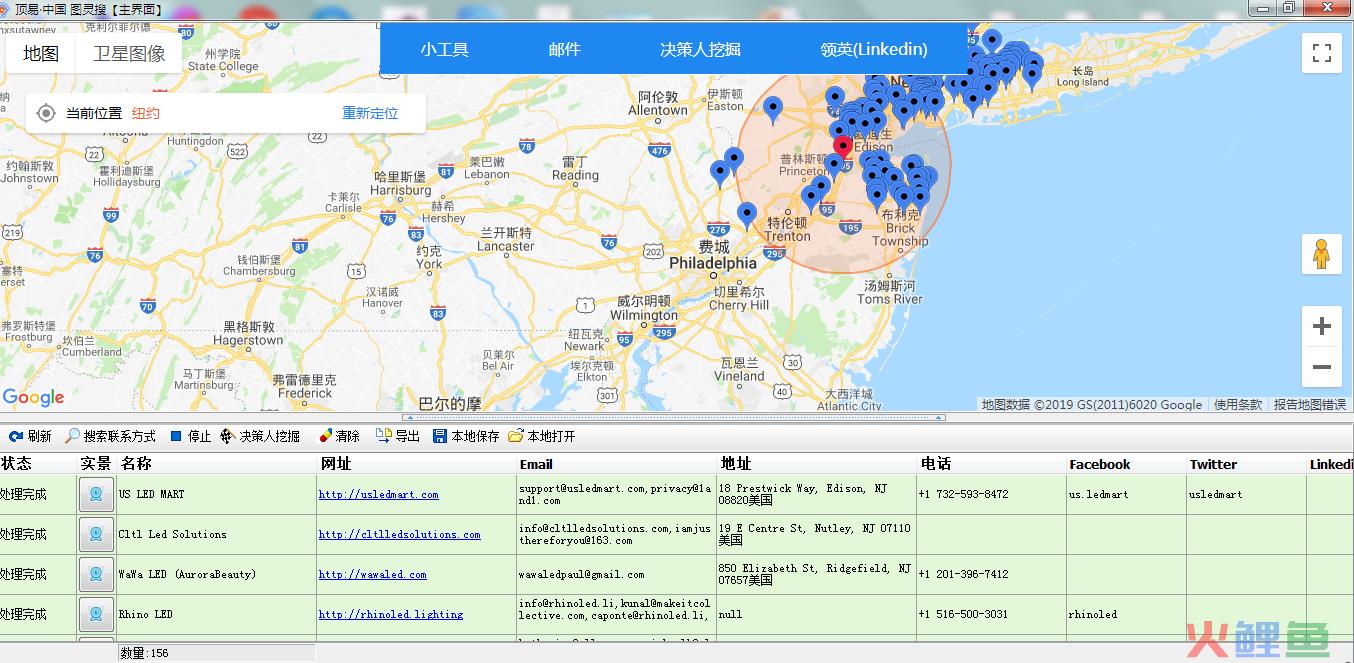Open link http://wawaled.com
The width and height of the screenshot is (1354, 663).
[x=372, y=574]
